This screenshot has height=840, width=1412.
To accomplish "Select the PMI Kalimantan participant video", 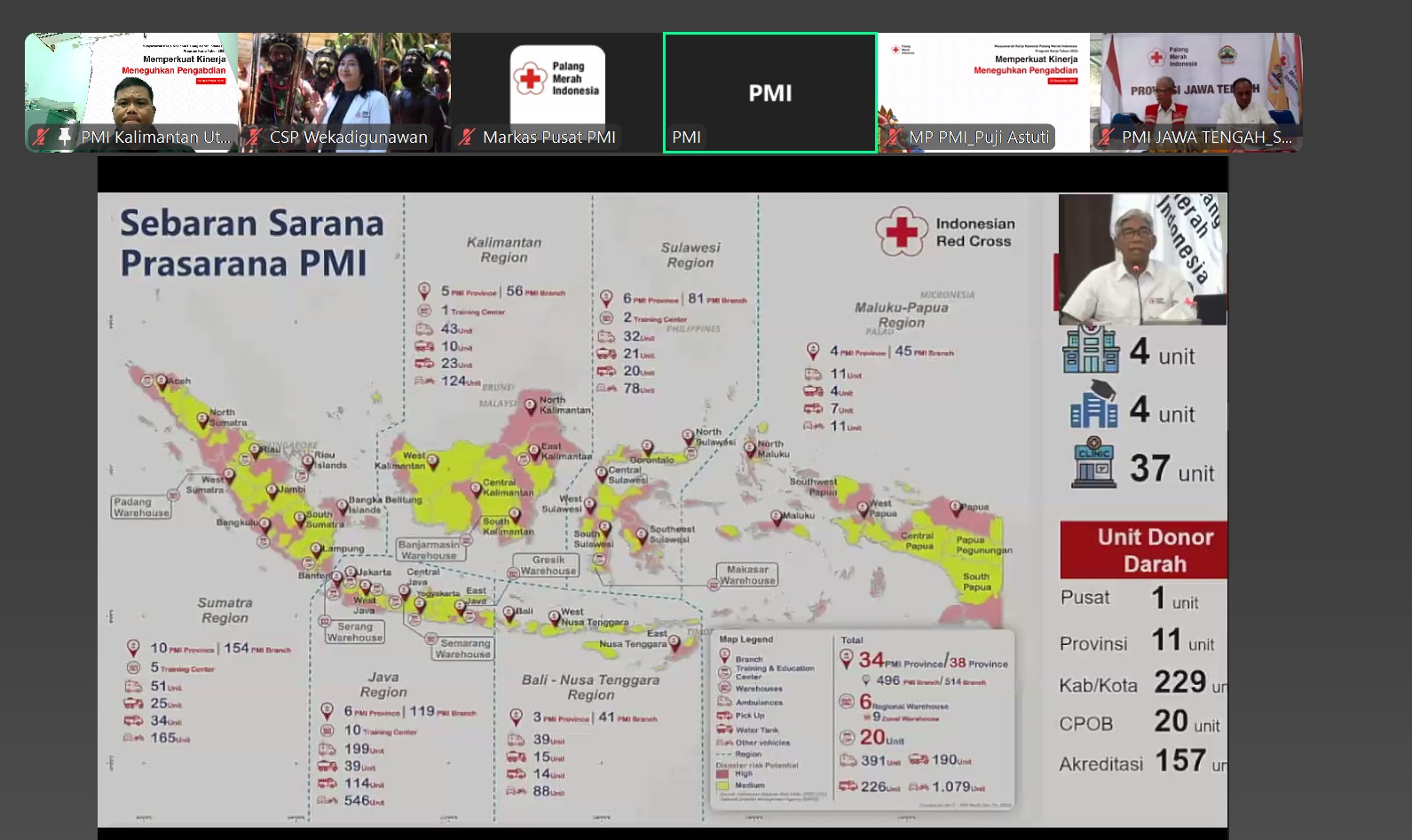I will [x=131, y=84].
